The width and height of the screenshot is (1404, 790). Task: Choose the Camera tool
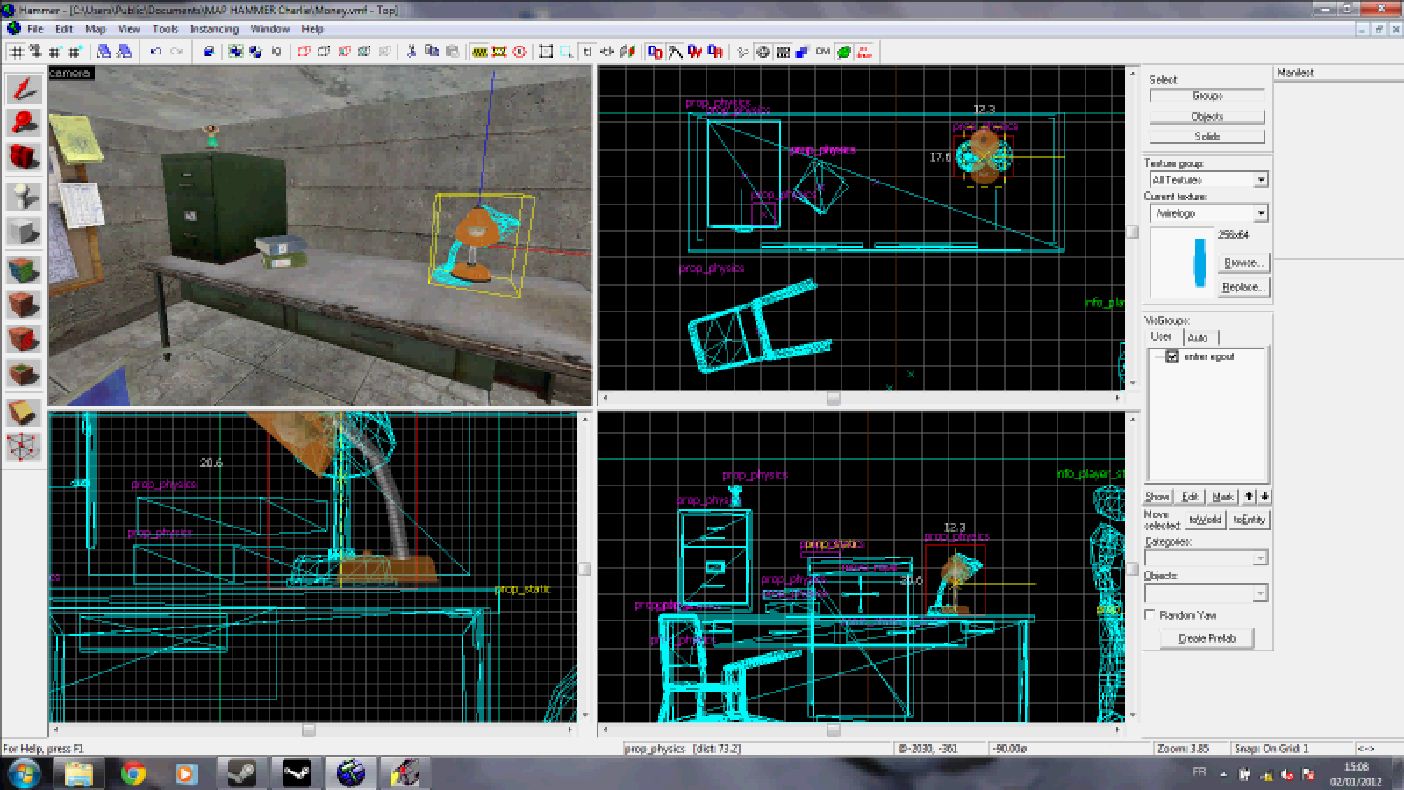tap(24, 157)
